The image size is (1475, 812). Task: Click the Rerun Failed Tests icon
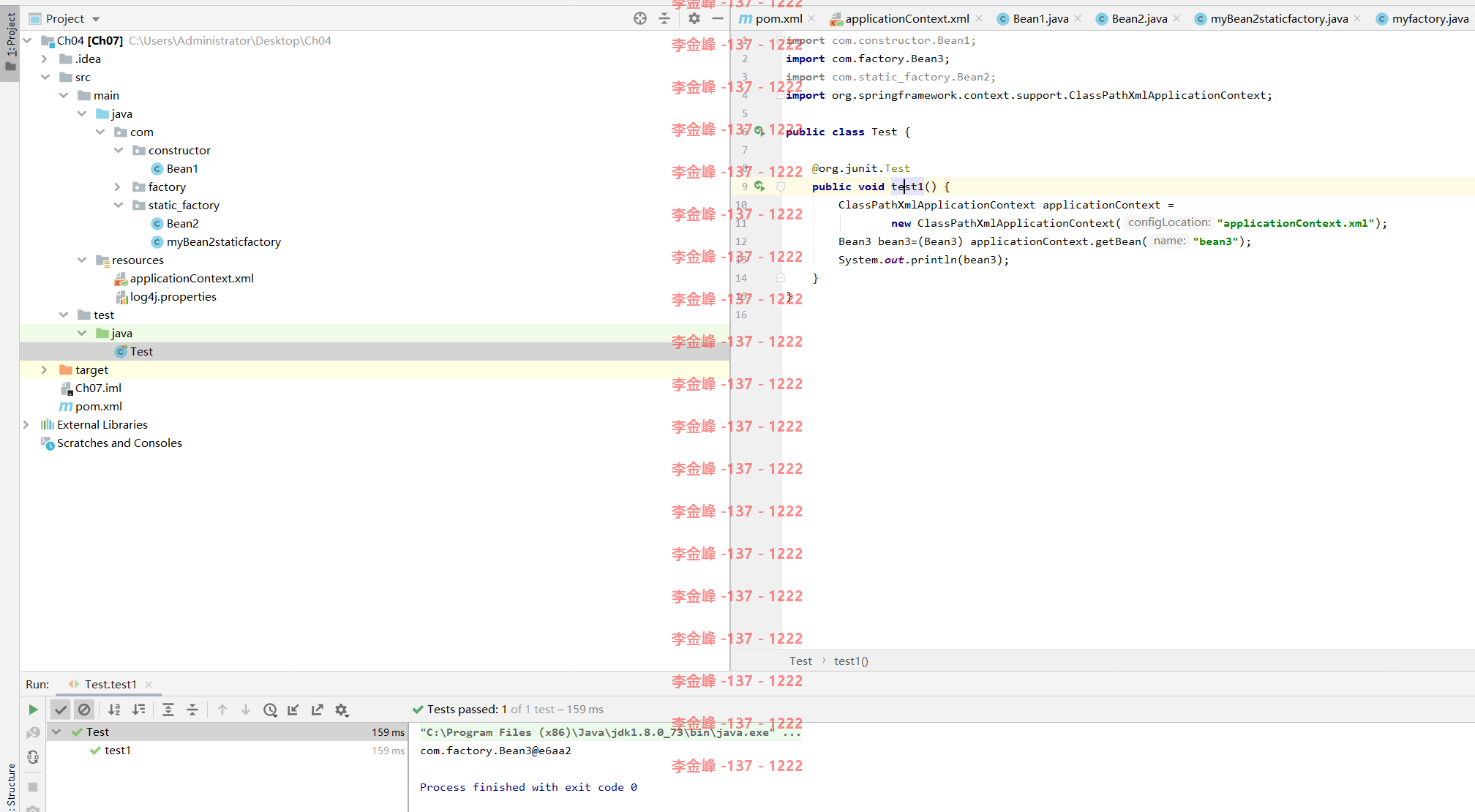tap(33, 733)
